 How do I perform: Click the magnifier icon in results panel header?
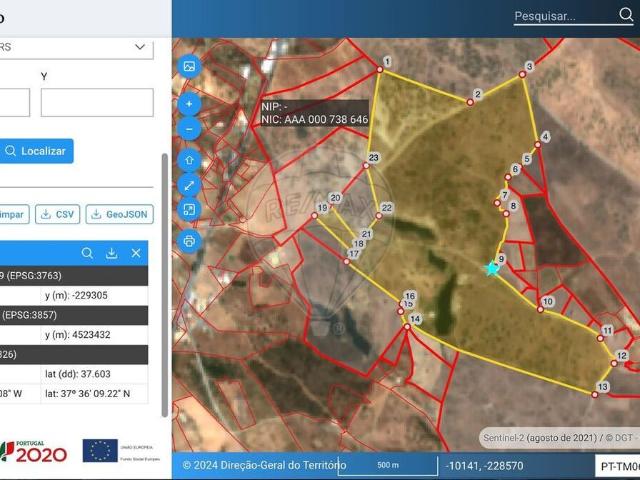pyautogui.click(x=88, y=254)
